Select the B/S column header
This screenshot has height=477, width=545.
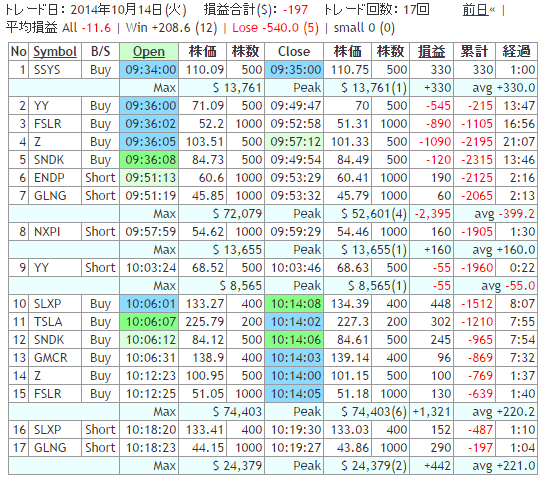click(x=100, y=51)
